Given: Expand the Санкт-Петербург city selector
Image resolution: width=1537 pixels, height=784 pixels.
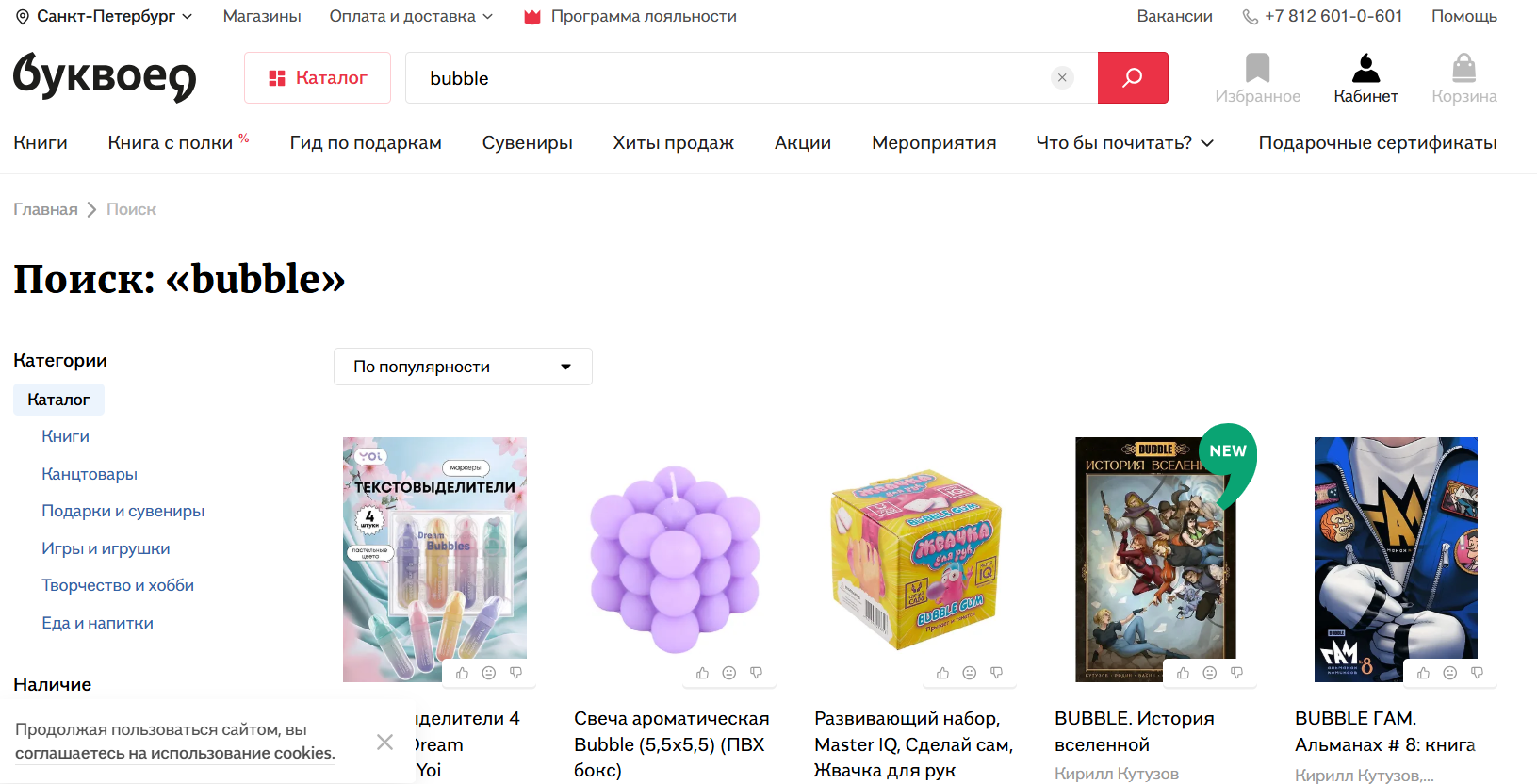Looking at the screenshot, I should [x=105, y=16].
